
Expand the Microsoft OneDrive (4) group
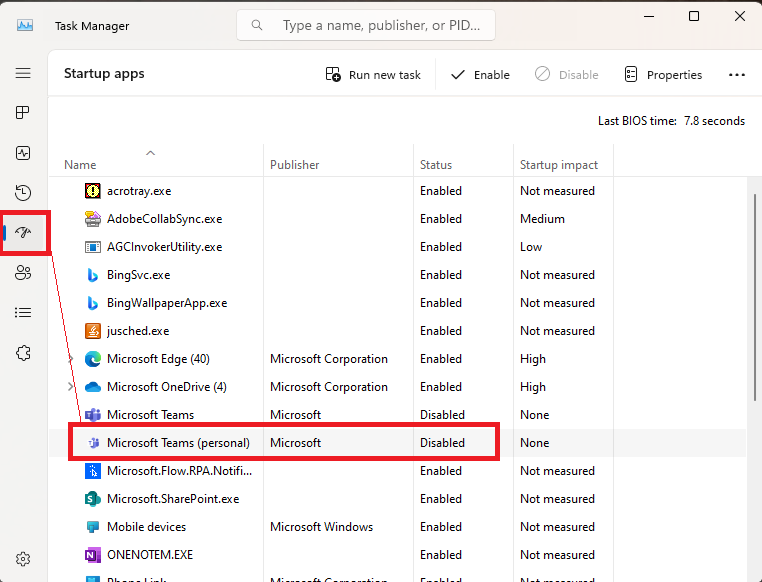70,387
